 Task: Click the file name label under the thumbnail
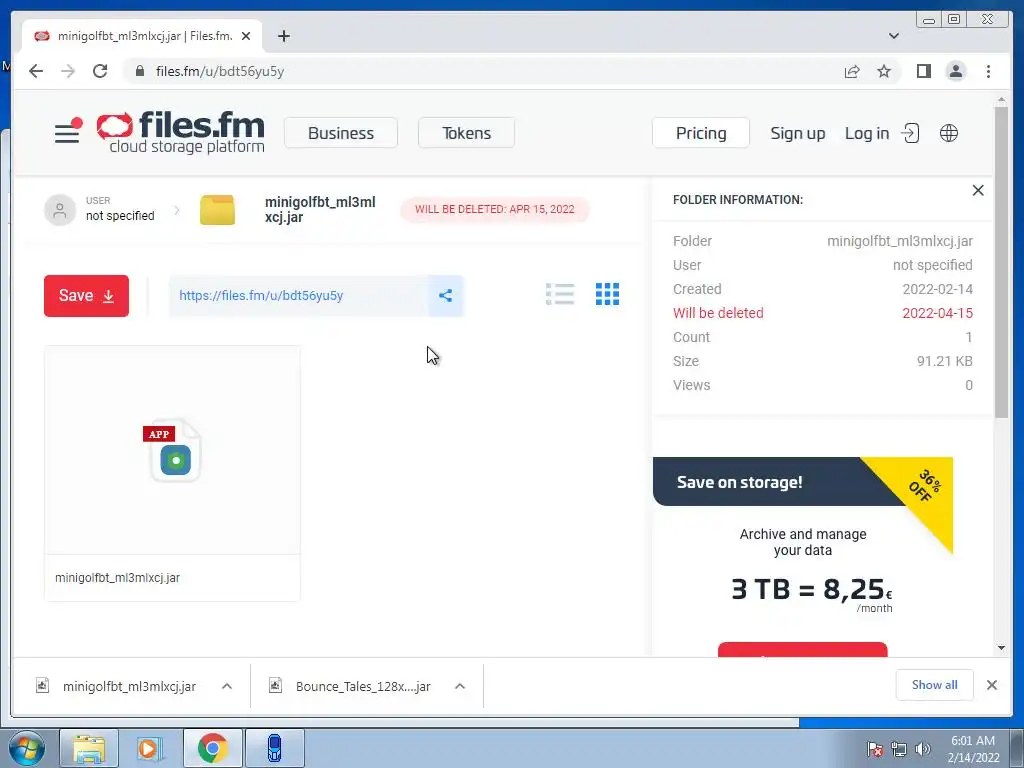point(118,578)
